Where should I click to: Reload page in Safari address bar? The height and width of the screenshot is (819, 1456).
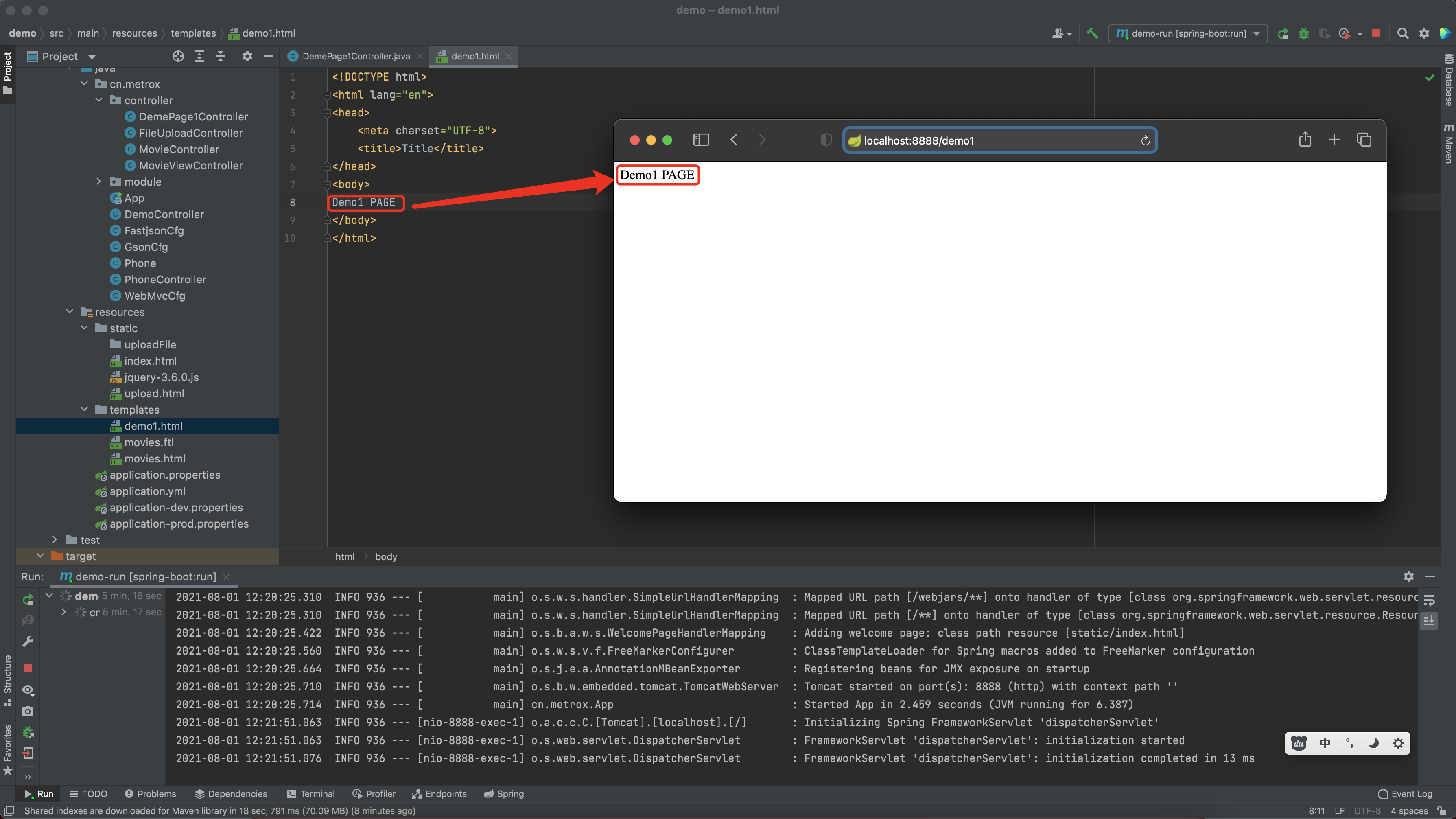tap(1145, 141)
